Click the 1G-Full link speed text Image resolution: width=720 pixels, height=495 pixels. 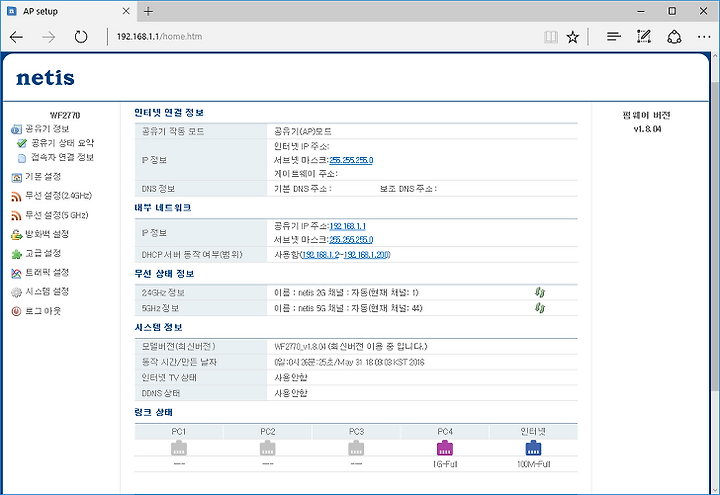[445, 464]
